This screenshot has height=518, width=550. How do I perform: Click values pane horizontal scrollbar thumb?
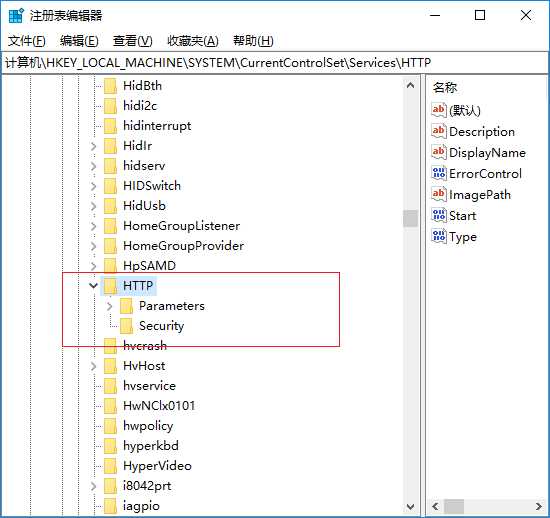click(x=454, y=506)
